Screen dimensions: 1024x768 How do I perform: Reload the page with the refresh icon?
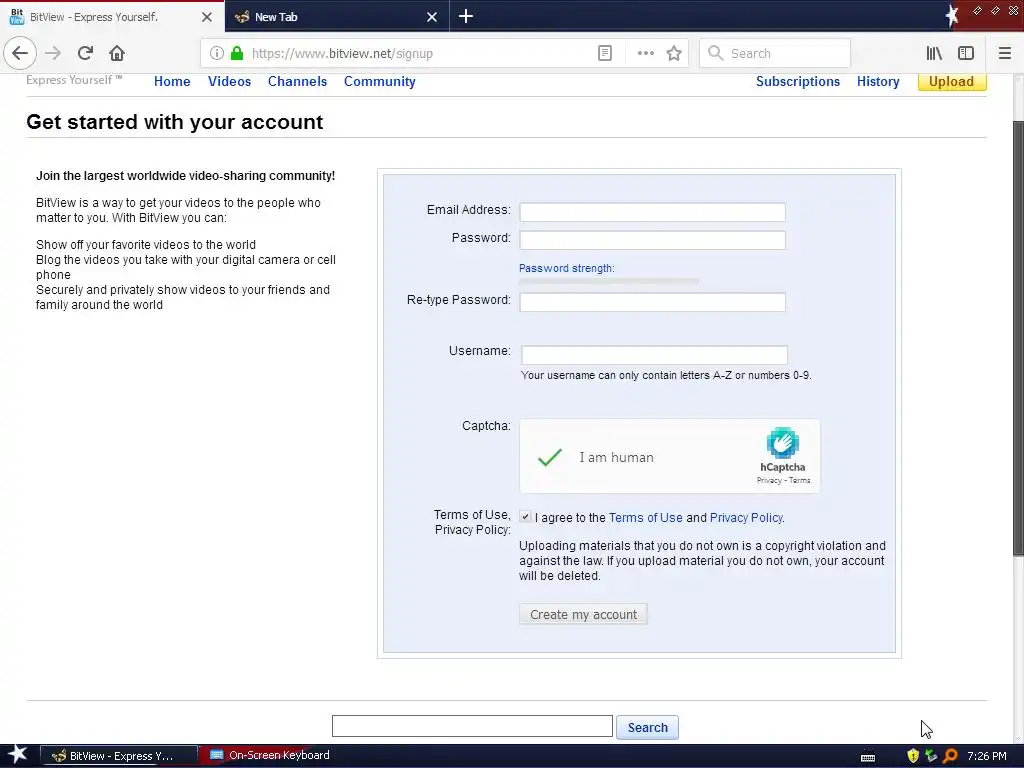point(85,54)
